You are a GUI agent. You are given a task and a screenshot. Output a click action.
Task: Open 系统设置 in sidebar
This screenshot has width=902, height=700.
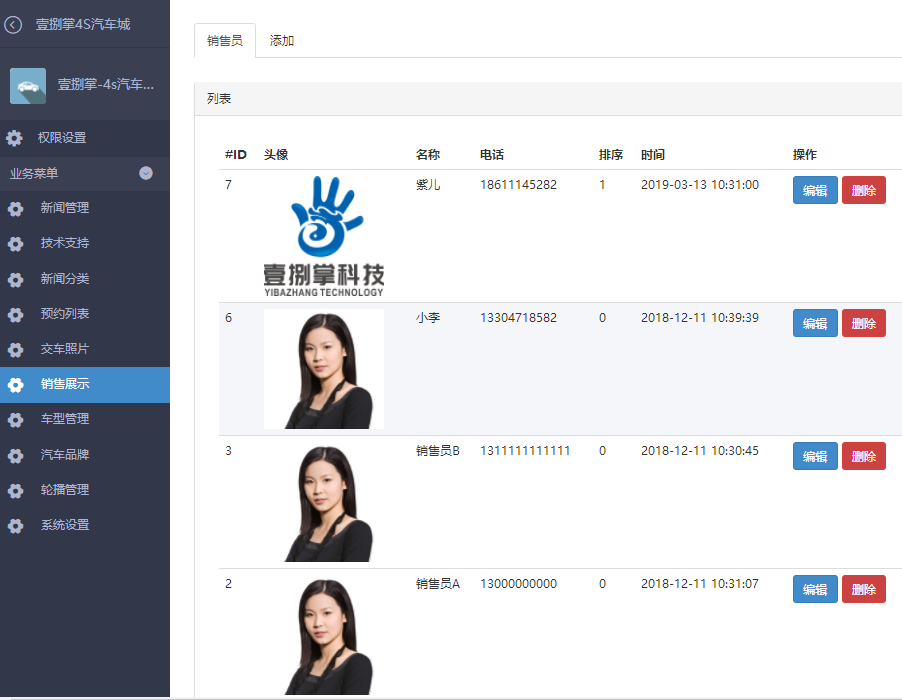click(85, 525)
